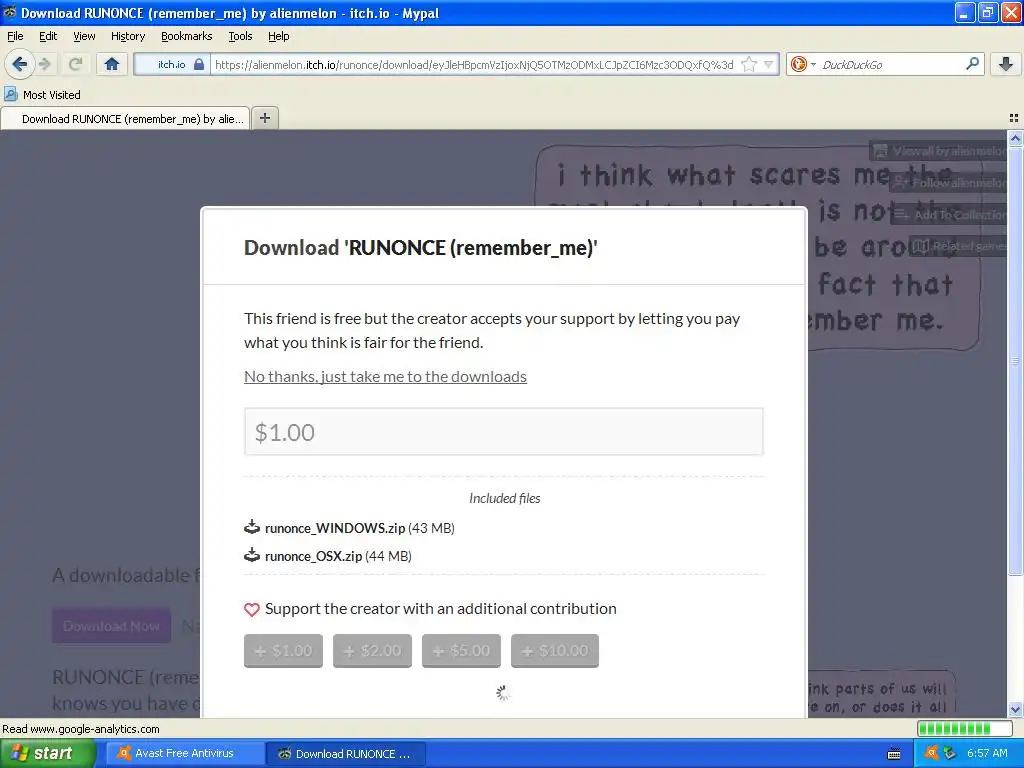Click the vertical scrollbar thumb

(1015, 360)
